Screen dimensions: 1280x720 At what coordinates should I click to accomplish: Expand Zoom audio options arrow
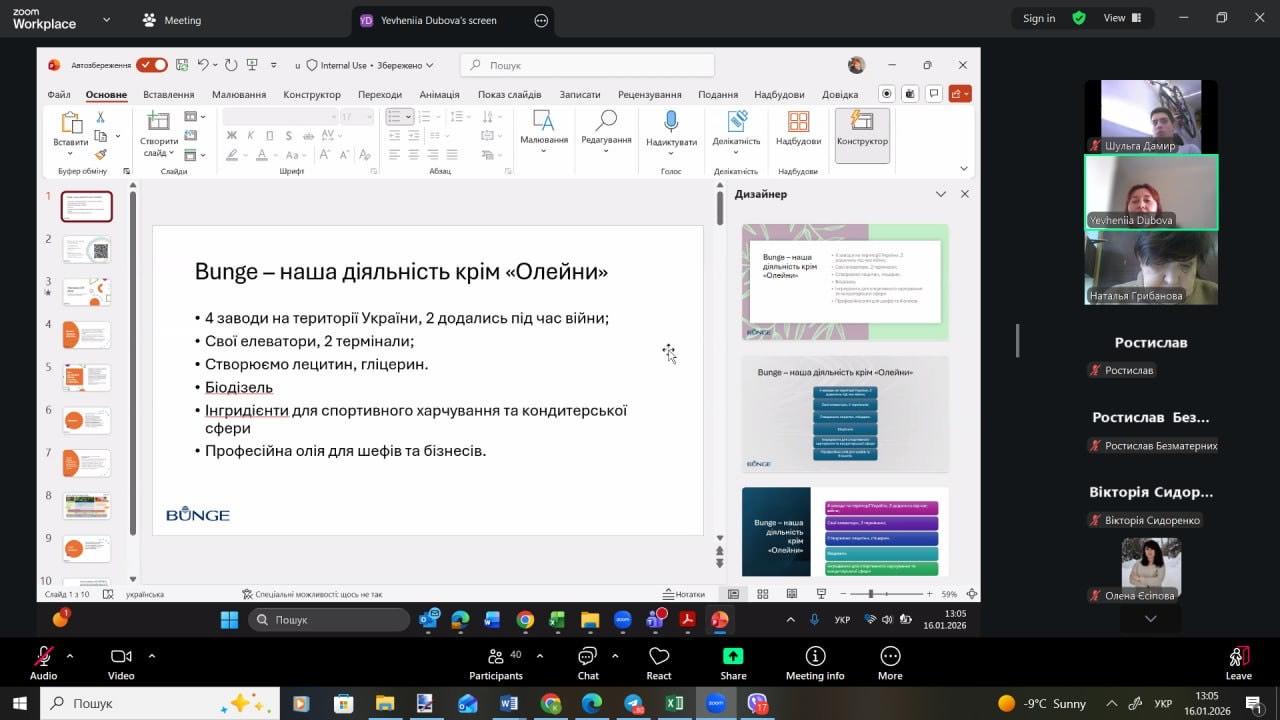(x=69, y=656)
